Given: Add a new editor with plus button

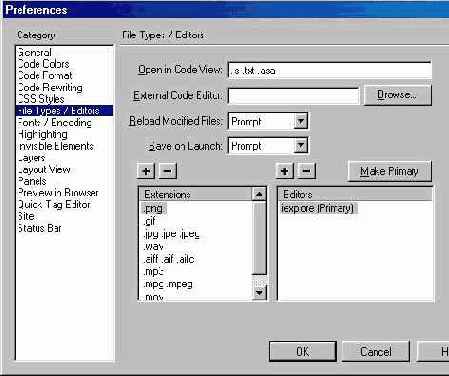Looking at the screenshot, I should click(284, 171).
